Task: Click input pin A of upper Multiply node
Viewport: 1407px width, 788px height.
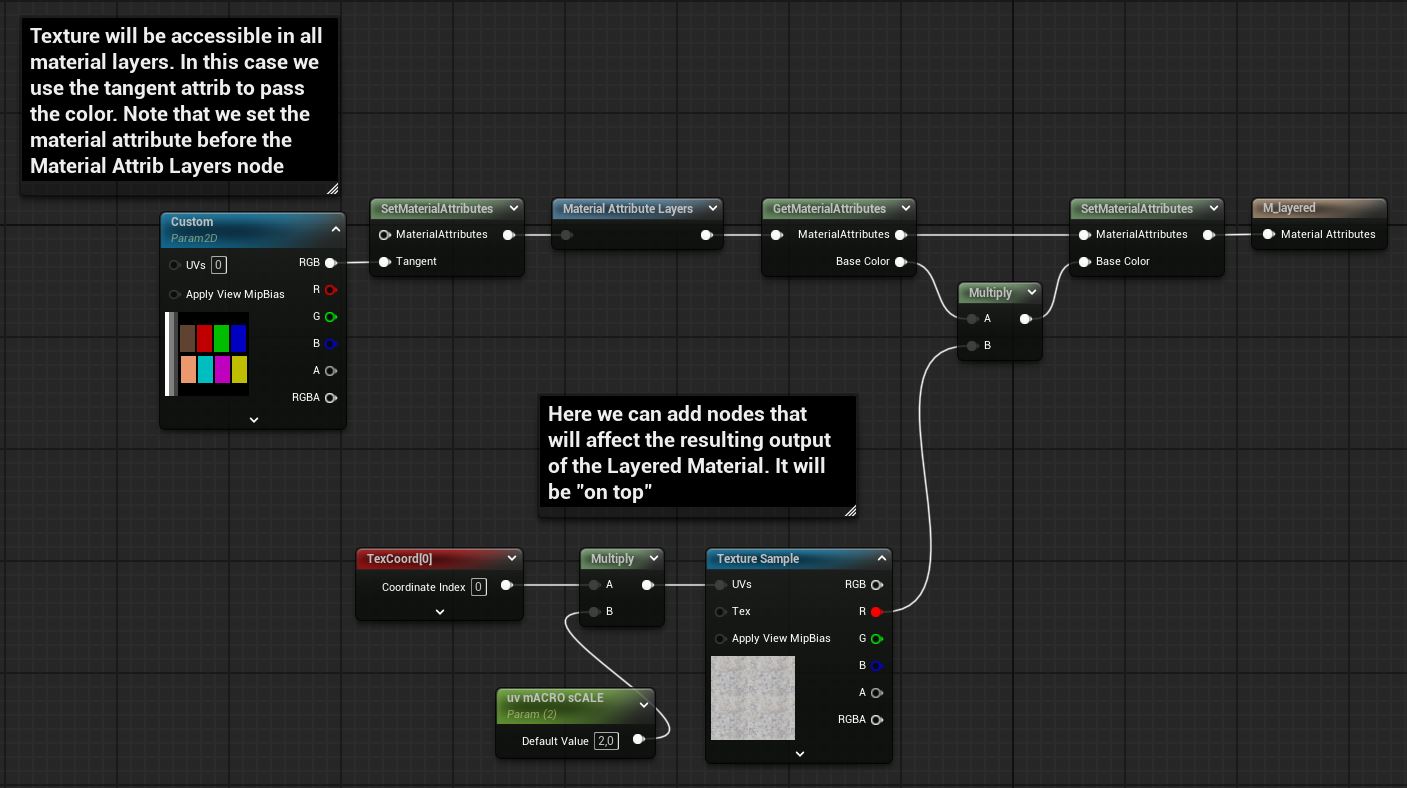Action: (x=972, y=319)
